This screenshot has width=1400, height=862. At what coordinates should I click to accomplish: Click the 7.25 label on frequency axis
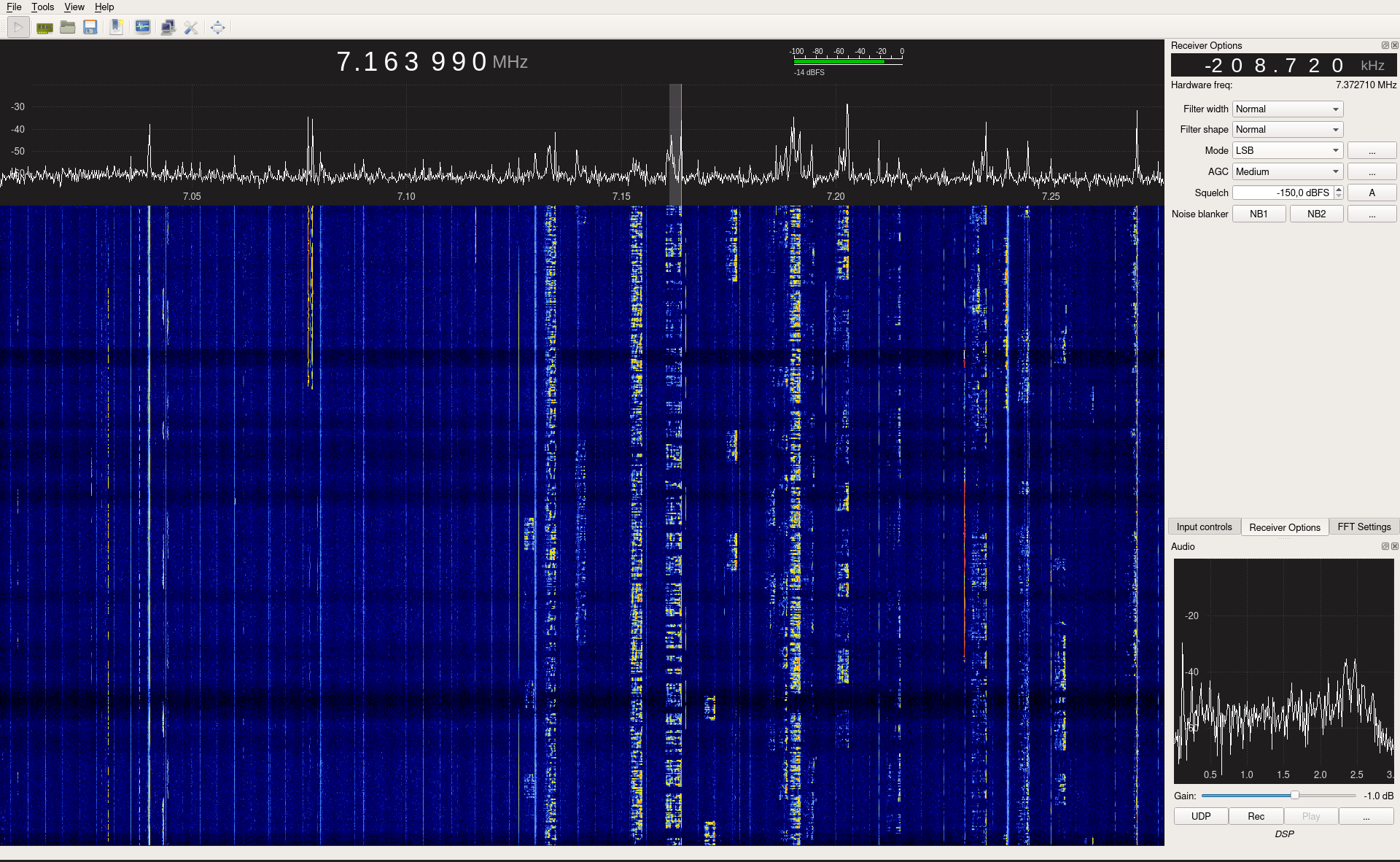(1051, 196)
